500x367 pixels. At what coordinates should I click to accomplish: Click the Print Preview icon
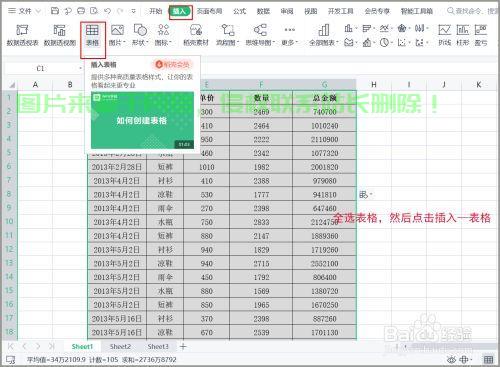[x=94, y=11]
